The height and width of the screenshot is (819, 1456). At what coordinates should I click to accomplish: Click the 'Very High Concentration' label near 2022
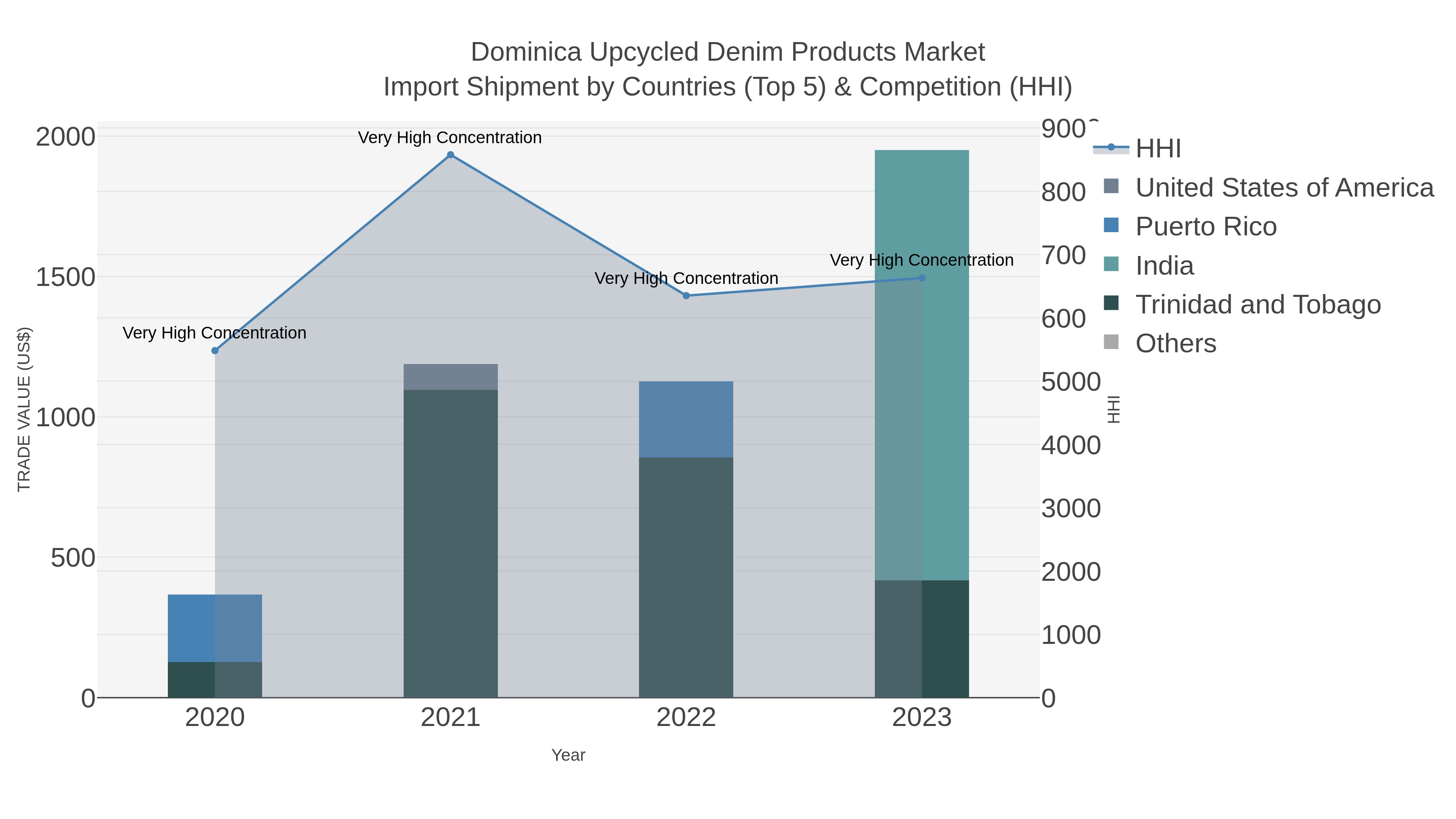(x=686, y=278)
